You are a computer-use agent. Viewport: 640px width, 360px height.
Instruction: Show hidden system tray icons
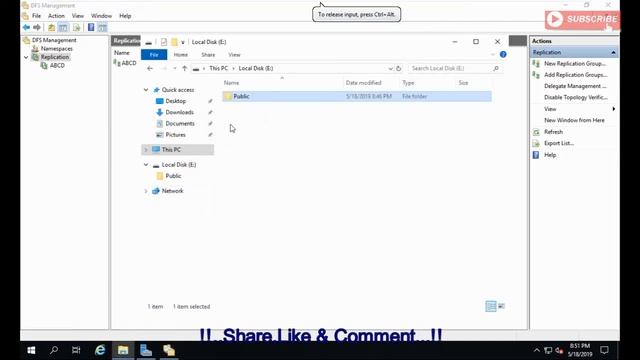537,350
